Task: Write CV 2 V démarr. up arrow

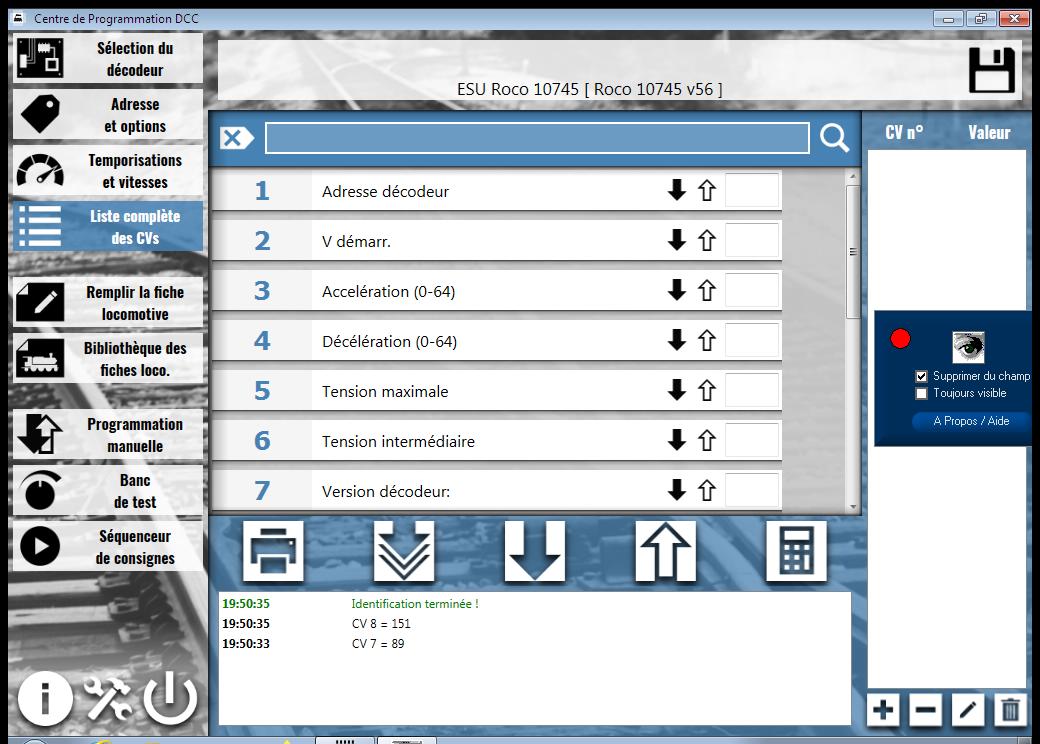Action: (707, 240)
